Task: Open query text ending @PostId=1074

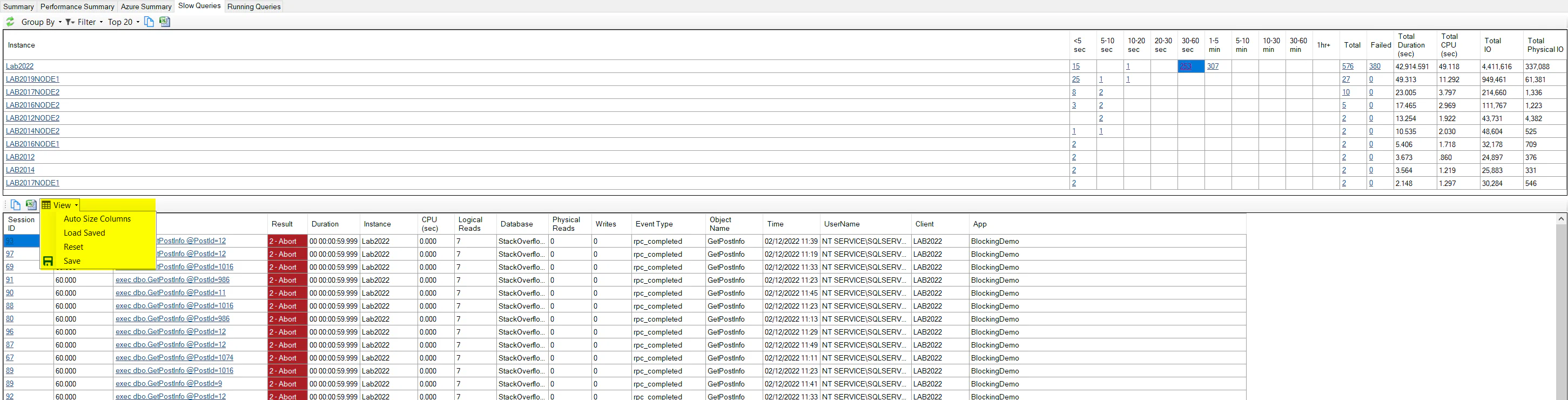Action: click(x=174, y=358)
